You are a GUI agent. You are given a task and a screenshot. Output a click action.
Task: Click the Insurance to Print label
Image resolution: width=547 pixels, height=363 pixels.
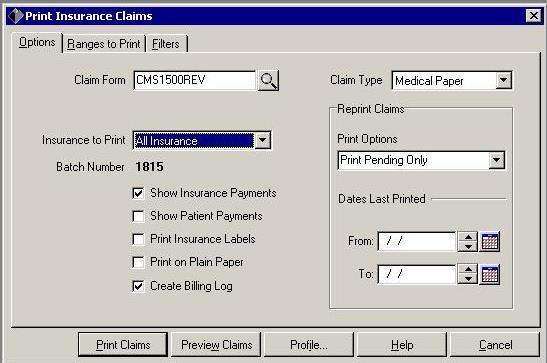(83, 140)
